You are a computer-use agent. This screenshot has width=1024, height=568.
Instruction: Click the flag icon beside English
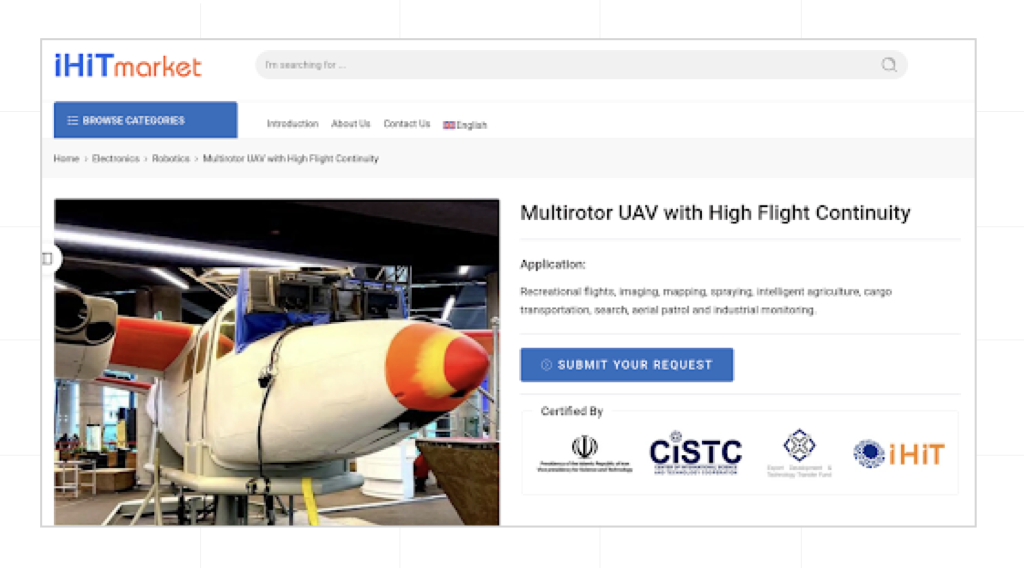click(x=449, y=125)
